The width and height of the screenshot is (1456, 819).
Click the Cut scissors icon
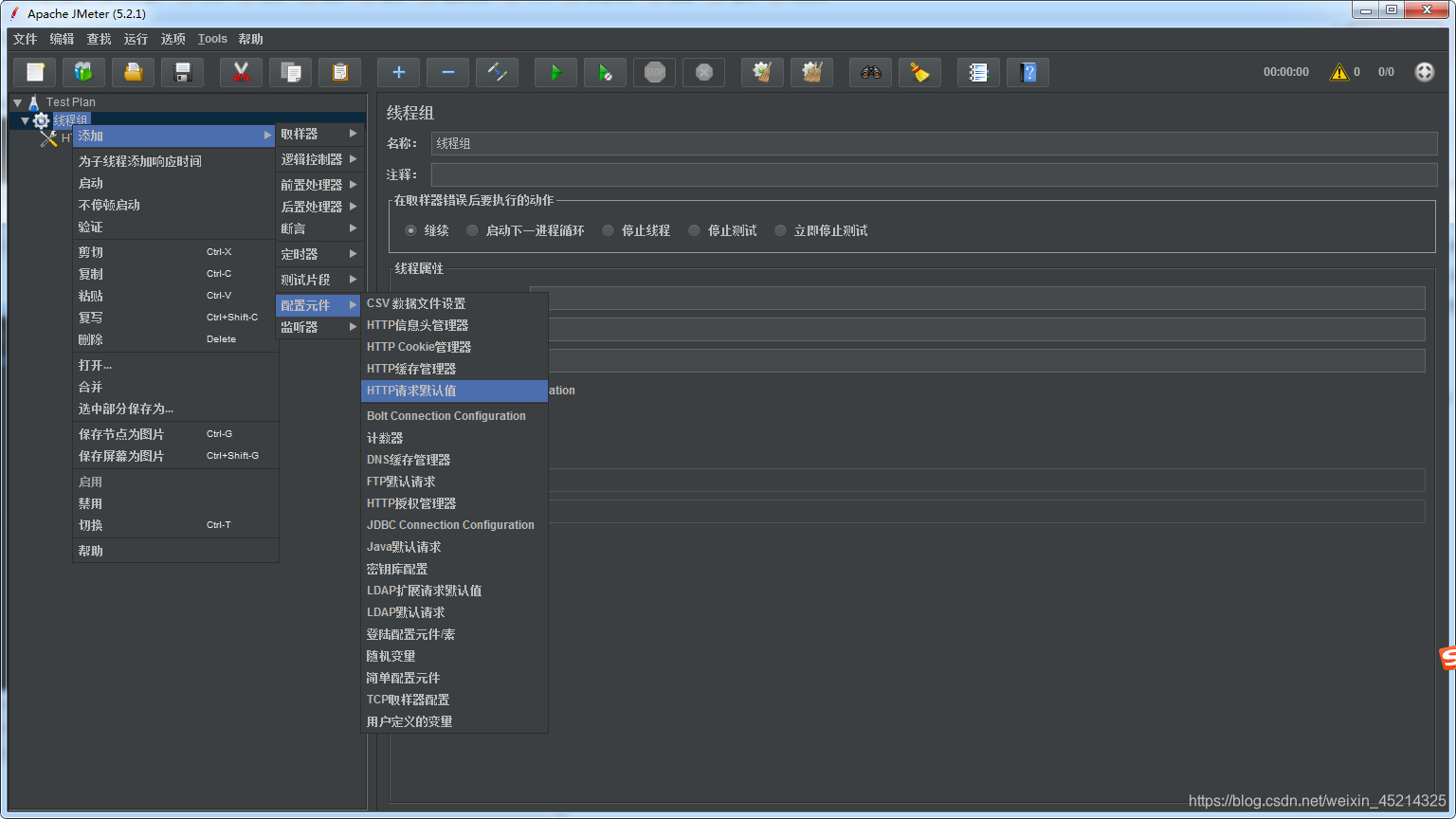(241, 72)
